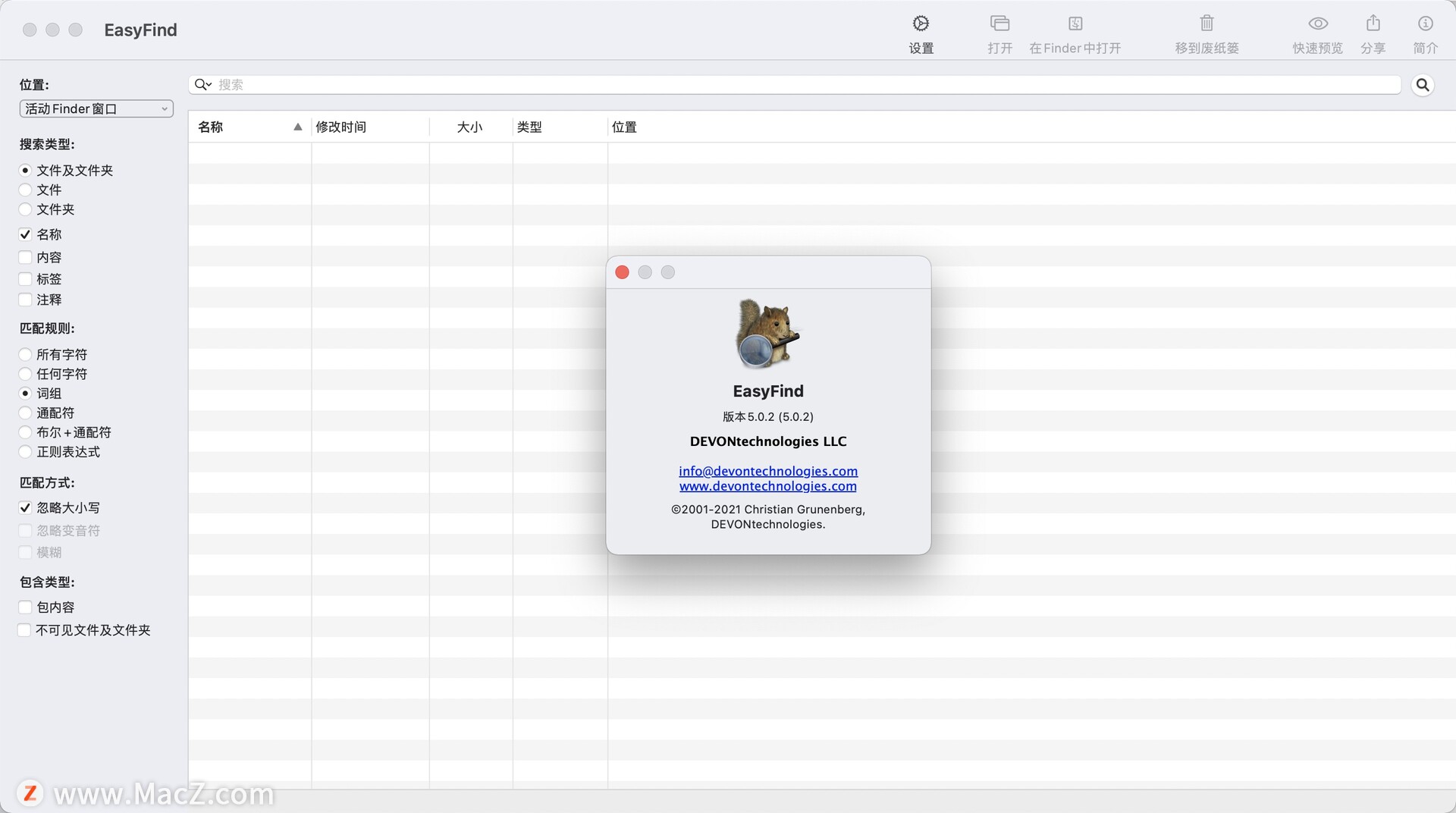Click the 版本5.0.2 (5.0.2) version text
1456x813 pixels.
768,416
